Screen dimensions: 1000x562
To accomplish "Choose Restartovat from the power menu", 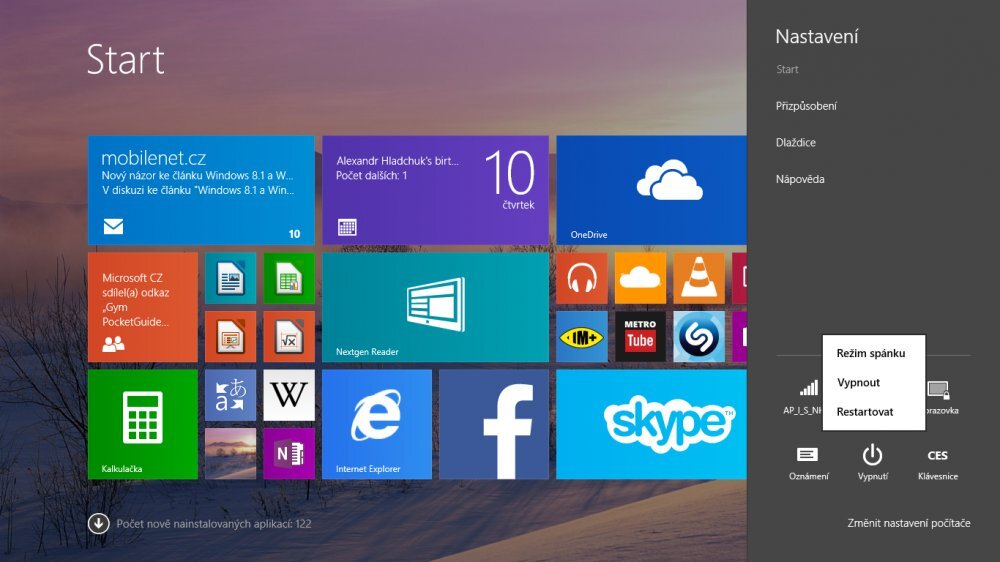I will click(x=865, y=412).
